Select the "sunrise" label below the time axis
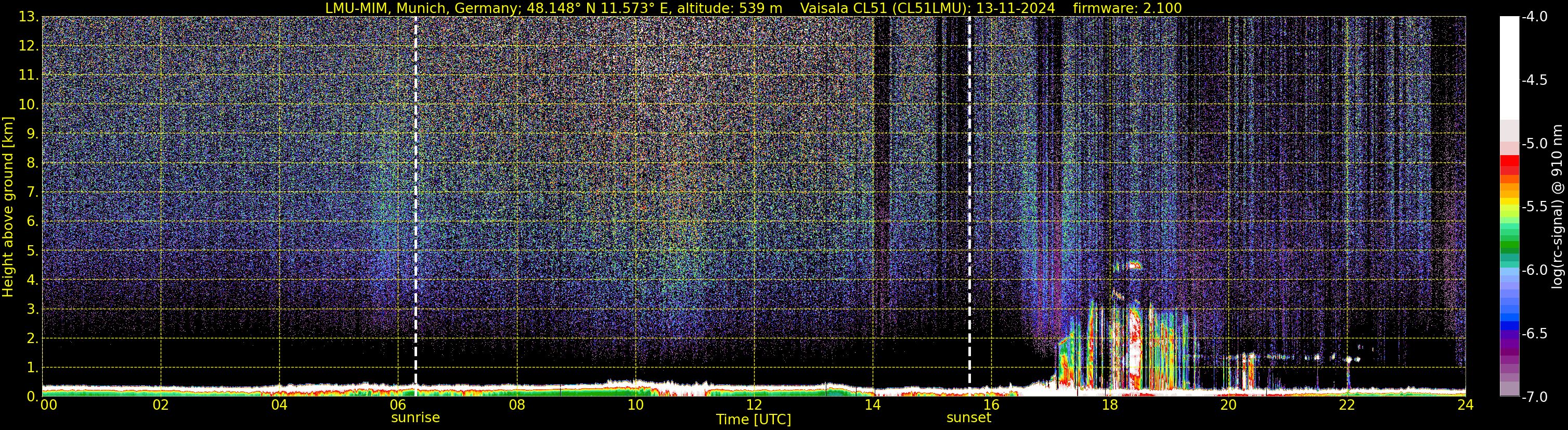This screenshot has height=430, width=1568. (x=415, y=418)
